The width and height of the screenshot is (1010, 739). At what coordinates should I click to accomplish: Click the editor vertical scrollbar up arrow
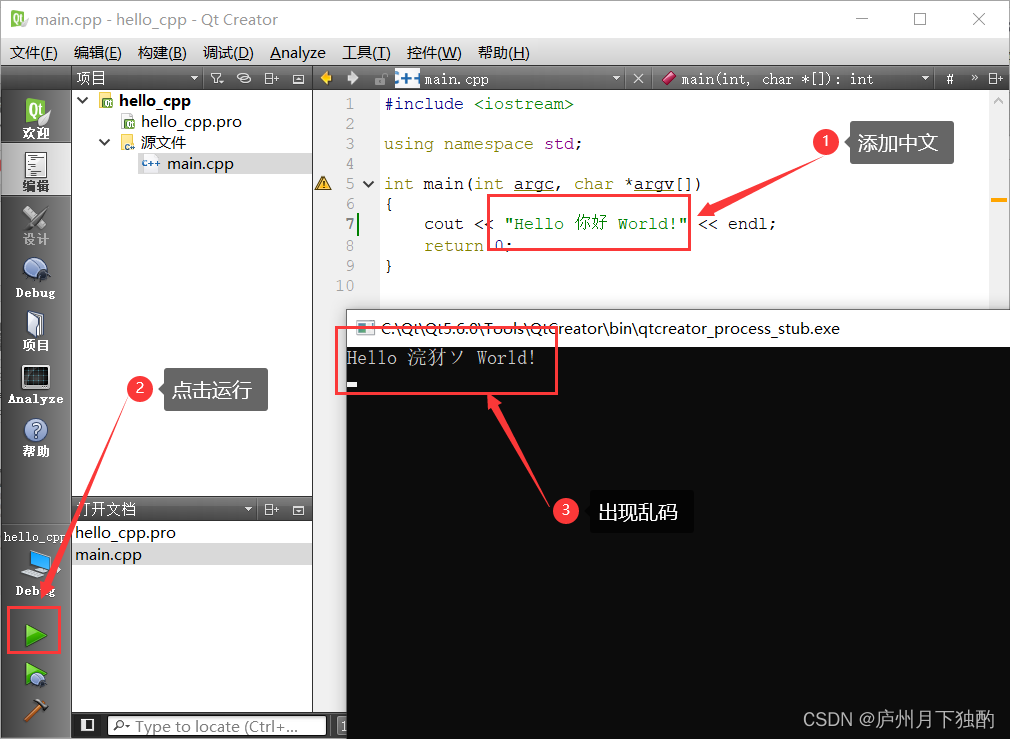tap(998, 101)
